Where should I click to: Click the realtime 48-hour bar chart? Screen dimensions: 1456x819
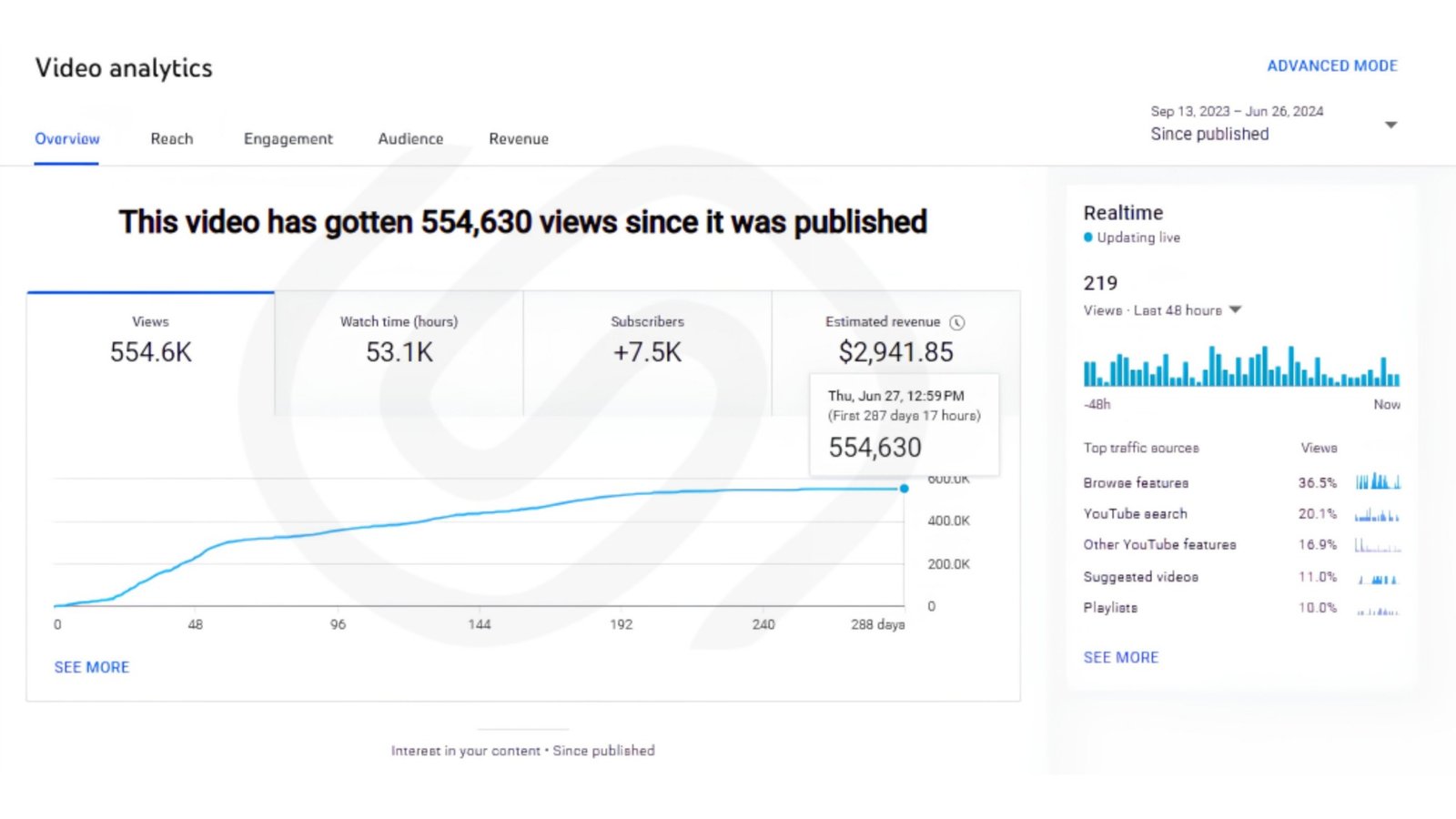click(x=1241, y=366)
